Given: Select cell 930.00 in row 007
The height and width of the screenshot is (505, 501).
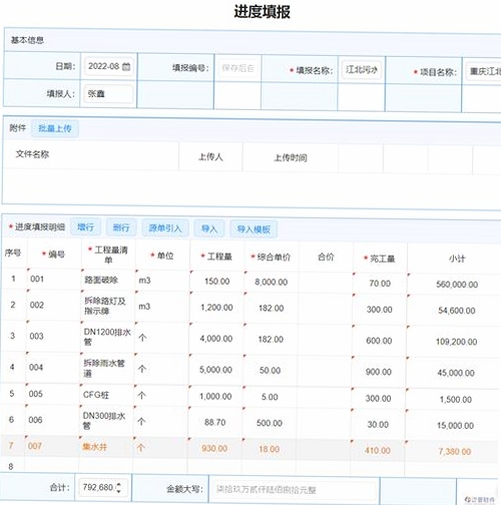Looking at the screenshot, I should [214, 448].
